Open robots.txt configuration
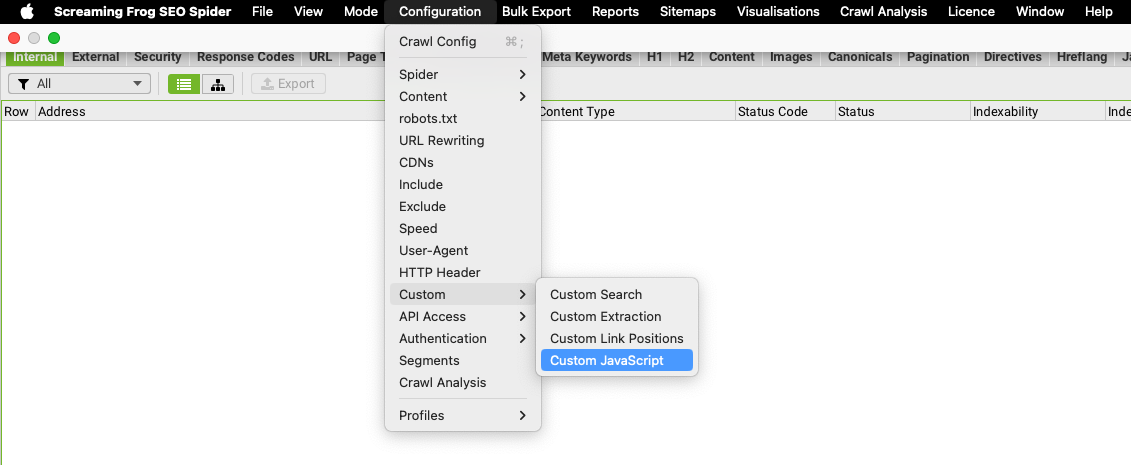 pyautogui.click(x=462, y=118)
